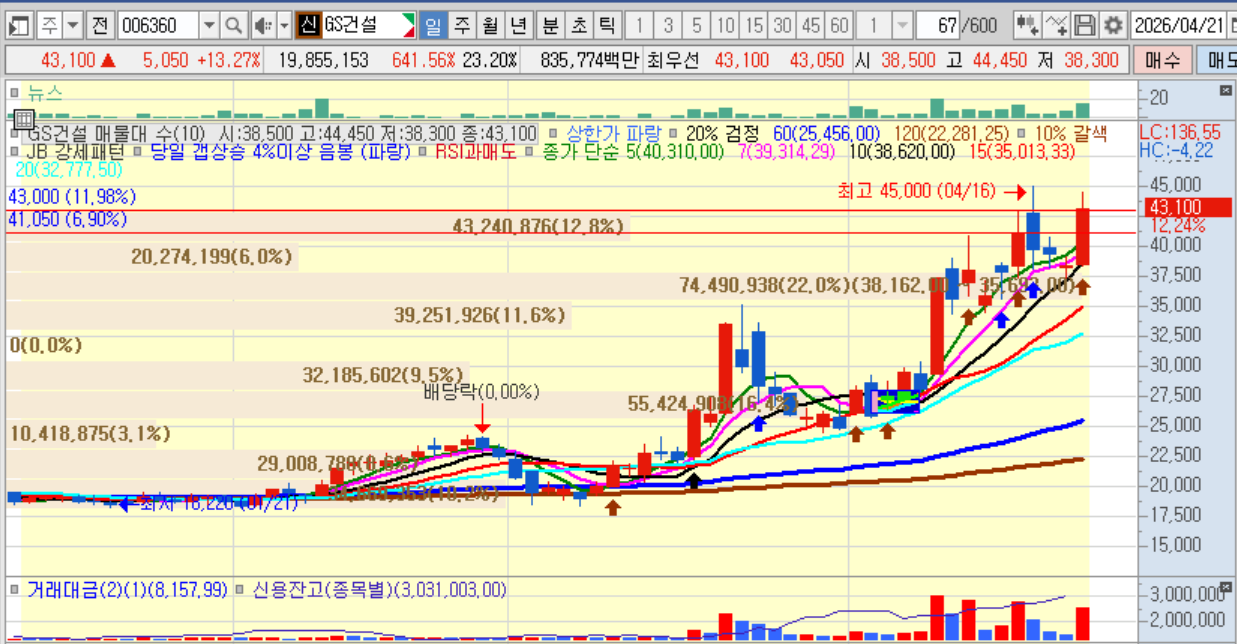Open the 주 market-type dropdown arrow

[x=74, y=24]
